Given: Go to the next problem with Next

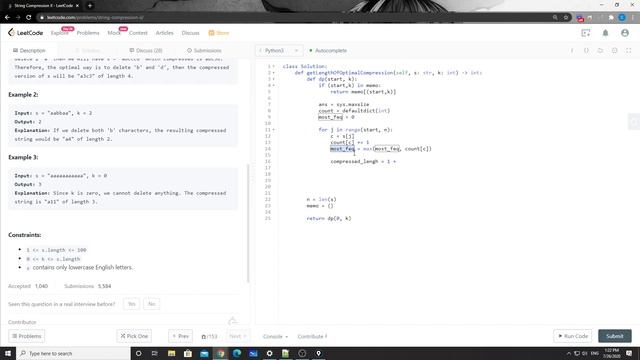Looking at the screenshot, I should click(x=238, y=336).
